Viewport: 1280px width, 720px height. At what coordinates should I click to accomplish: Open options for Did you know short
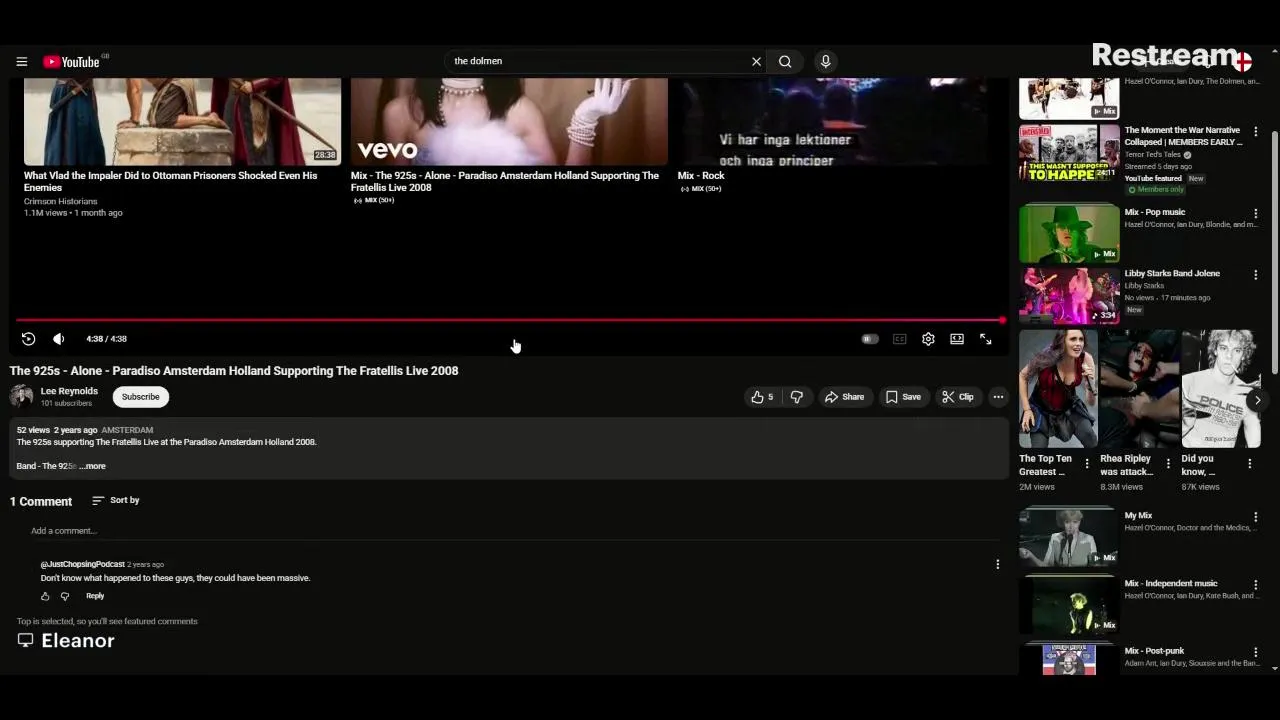[x=1249, y=463]
